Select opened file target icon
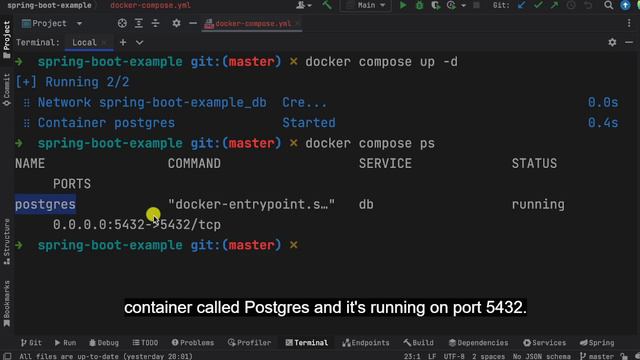The image size is (640, 360). 122,23
